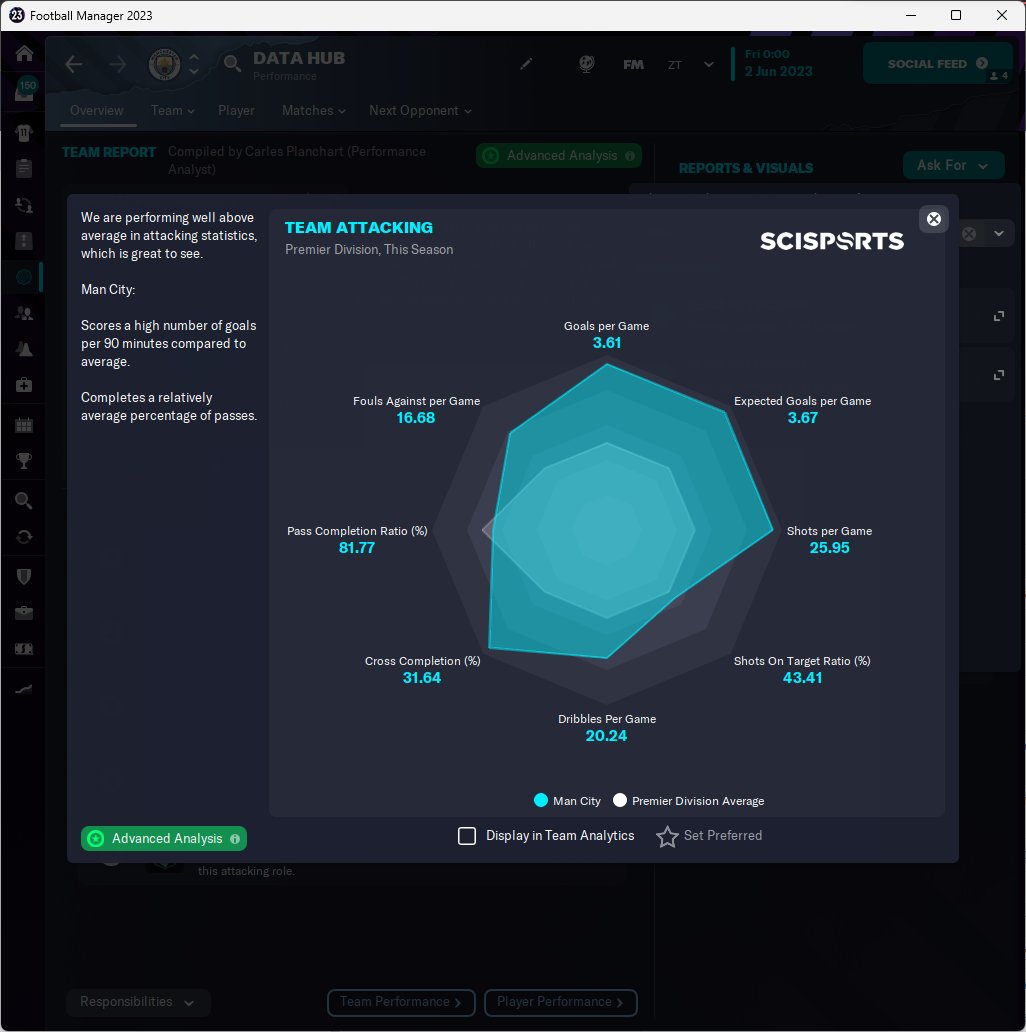This screenshot has height=1032, width=1026.
Task: Open the Transfers arrows sidebar icon
Action: pyautogui.click(x=24, y=537)
